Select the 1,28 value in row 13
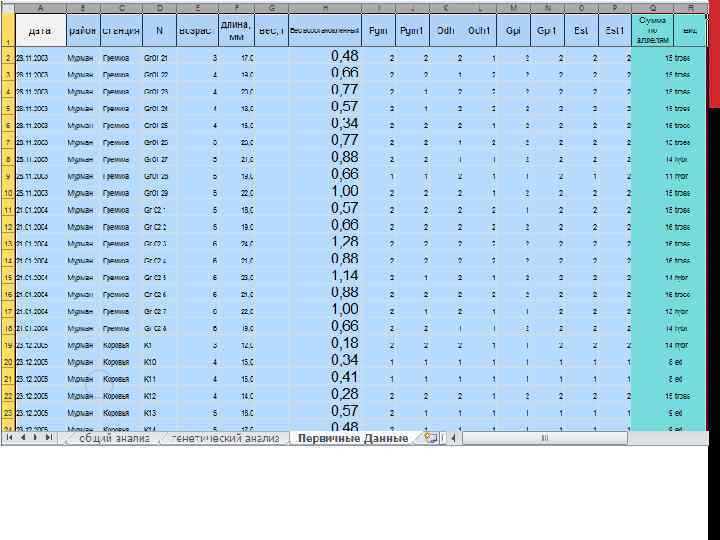Viewport: 720px width, 540px height. [x=325, y=243]
